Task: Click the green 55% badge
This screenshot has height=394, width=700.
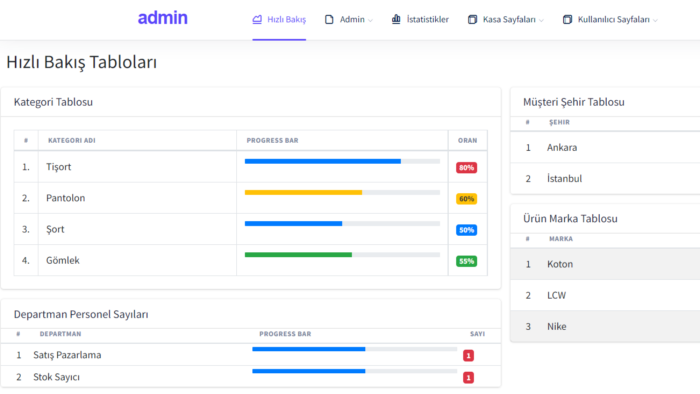Action: coord(466,261)
